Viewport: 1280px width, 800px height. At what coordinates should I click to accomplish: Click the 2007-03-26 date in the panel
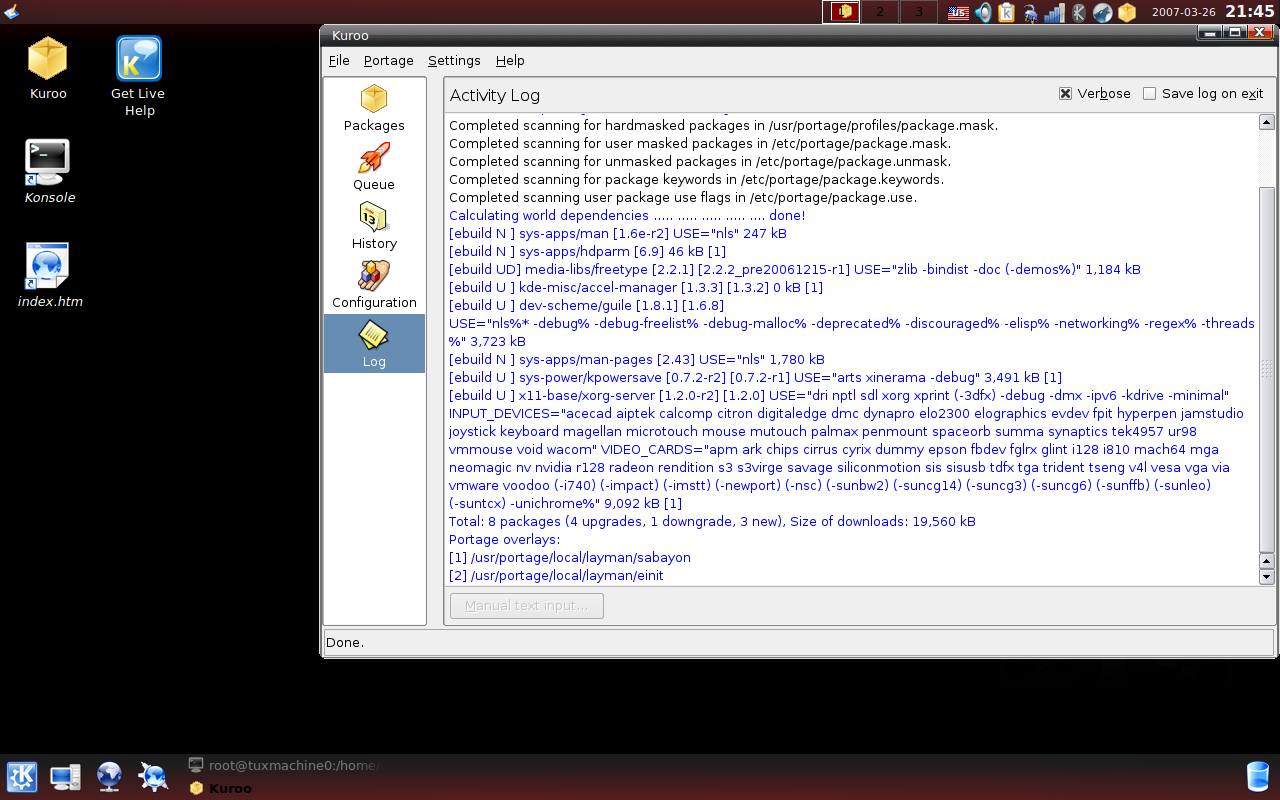click(x=1185, y=13)
